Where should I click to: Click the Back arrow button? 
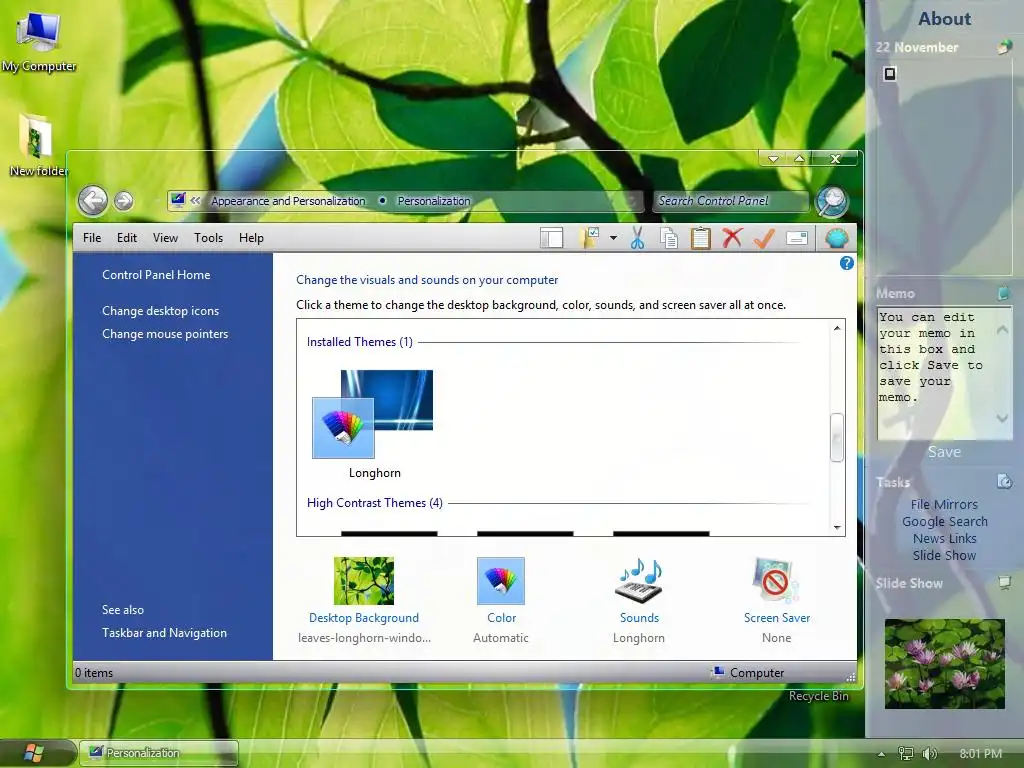(x=93, y=200)
